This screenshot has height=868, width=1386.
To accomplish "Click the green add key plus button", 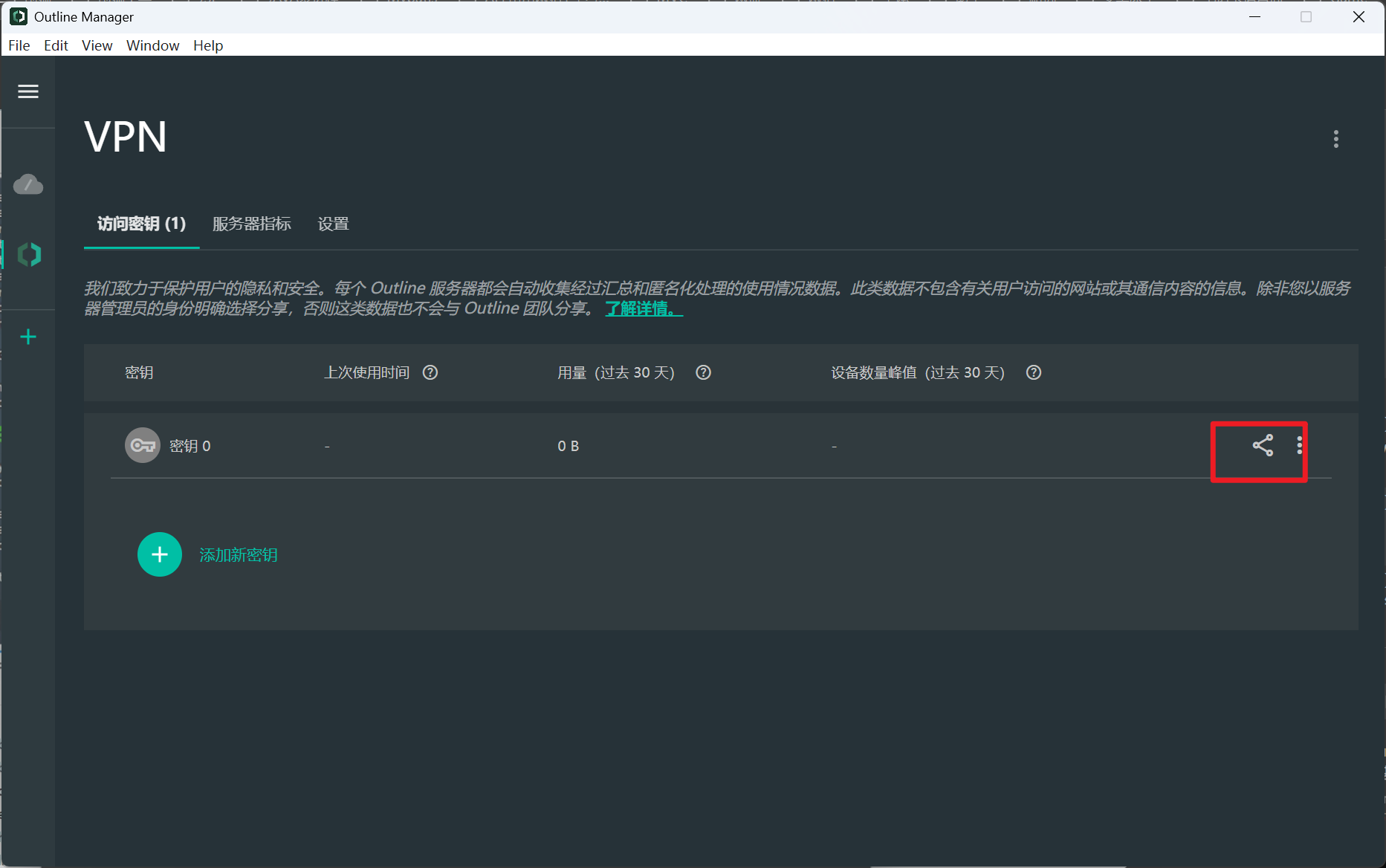I will (x=160, y=554).
